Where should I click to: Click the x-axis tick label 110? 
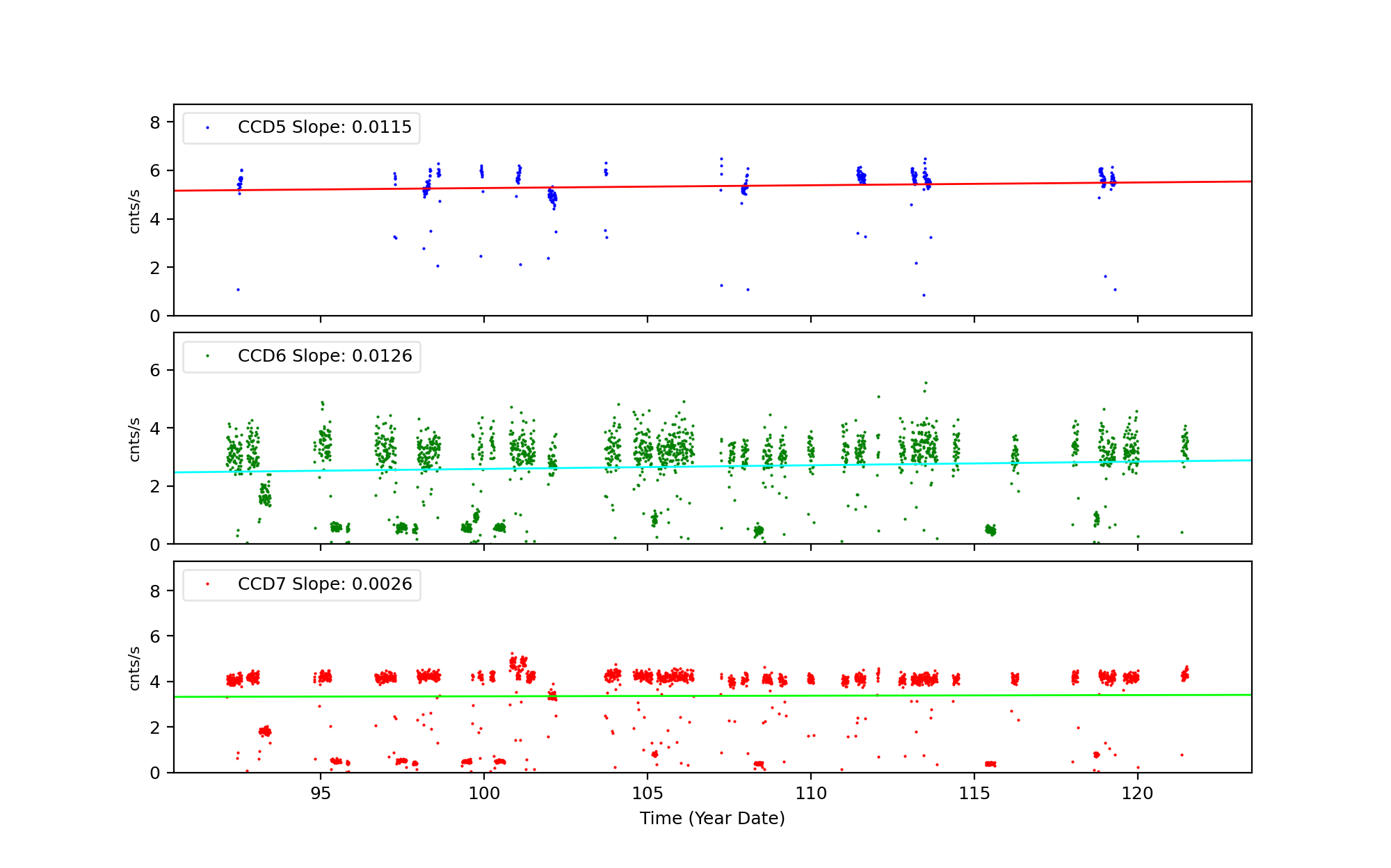pos(811,794)
